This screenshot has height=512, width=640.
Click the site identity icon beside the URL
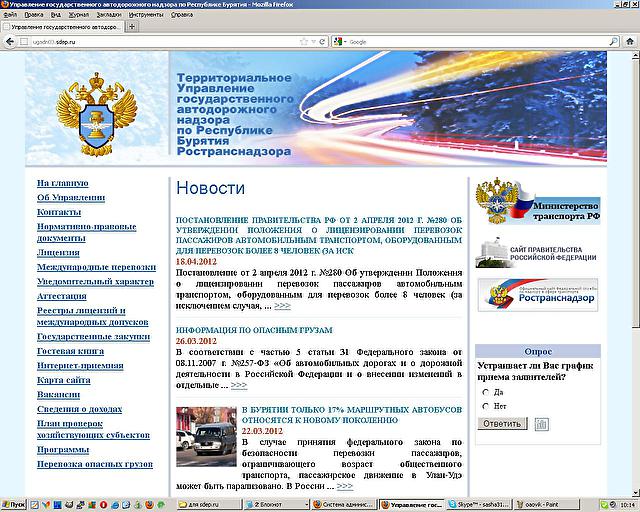click(24, 42)
